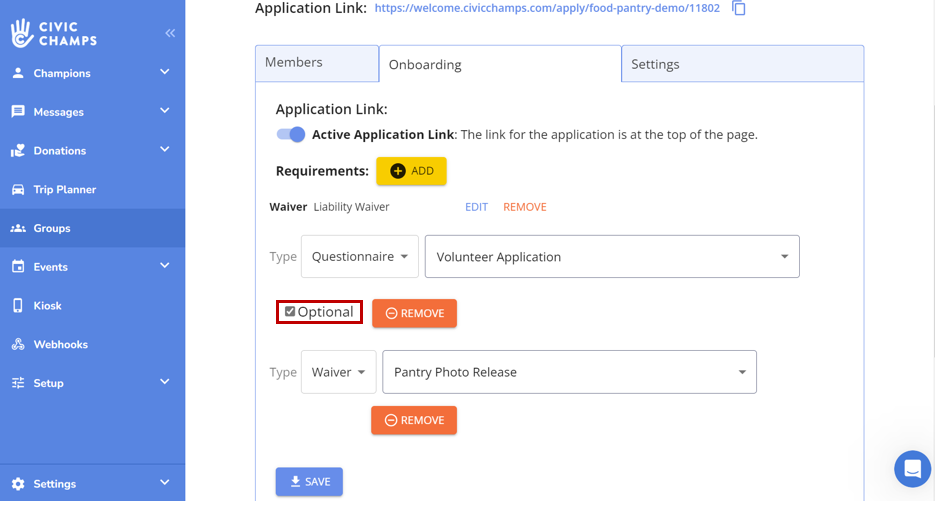Open the Questionnaire type dropdown
The height and width of the screenshot is (505, 937).
click(359, 257)
